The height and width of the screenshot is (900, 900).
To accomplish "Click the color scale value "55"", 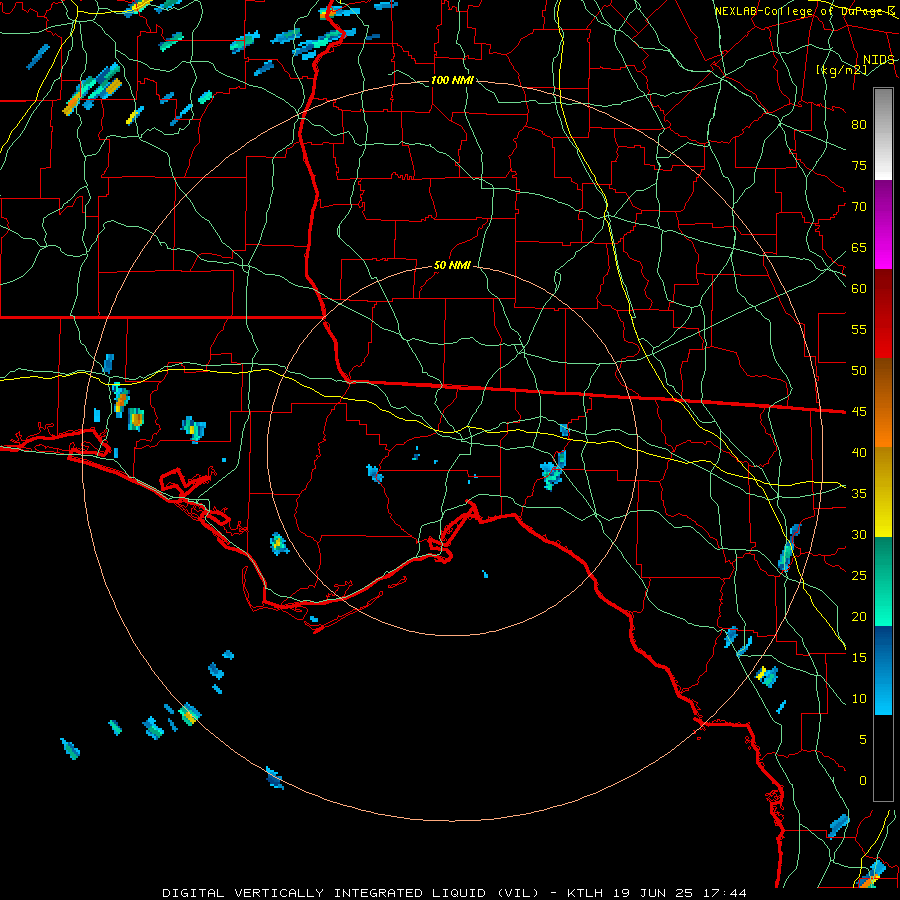I will pyautogui.click(x=859, y=329).
